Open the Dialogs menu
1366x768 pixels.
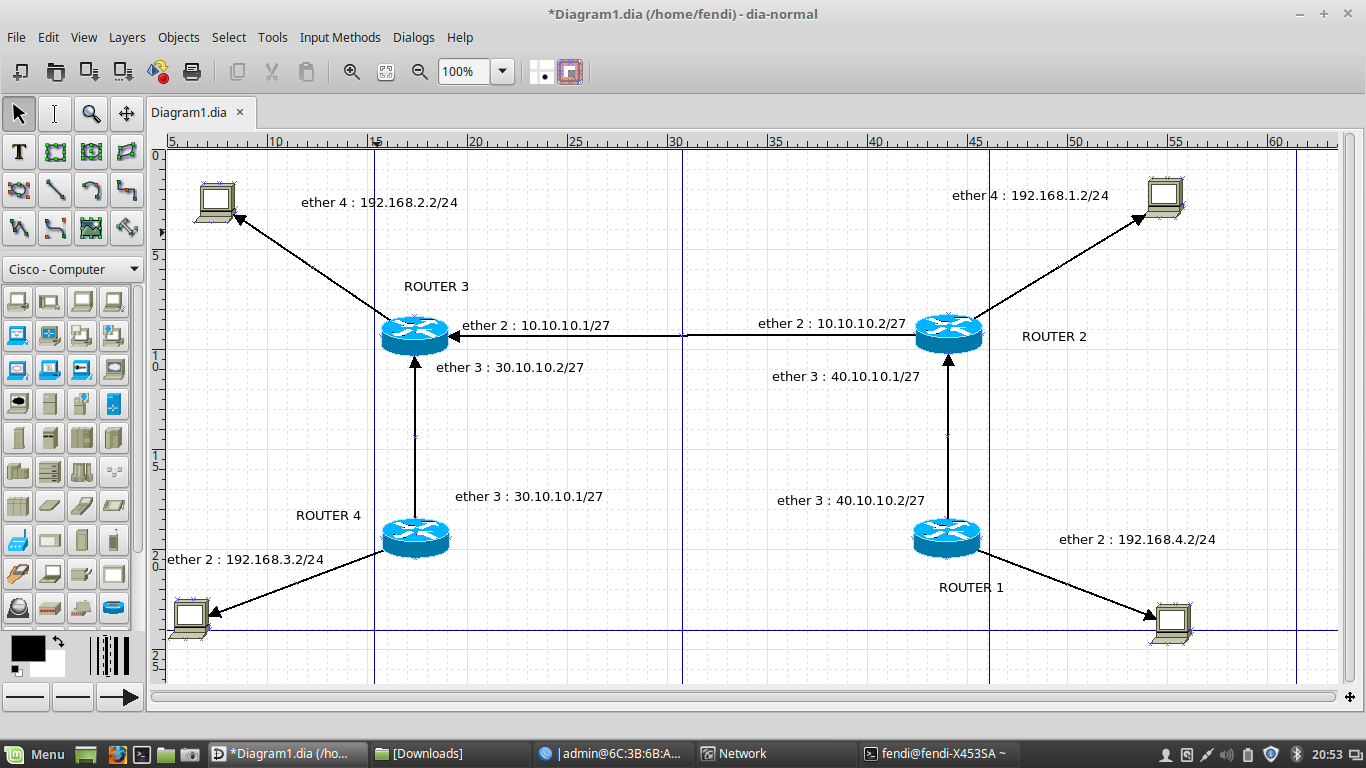414,37
